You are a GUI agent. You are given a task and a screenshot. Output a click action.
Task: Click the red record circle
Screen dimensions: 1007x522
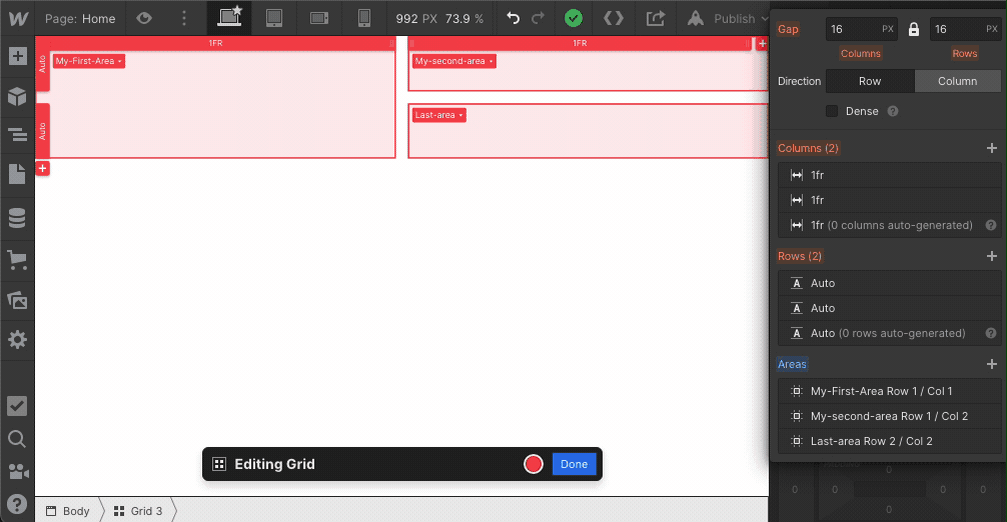click(533, 464)
